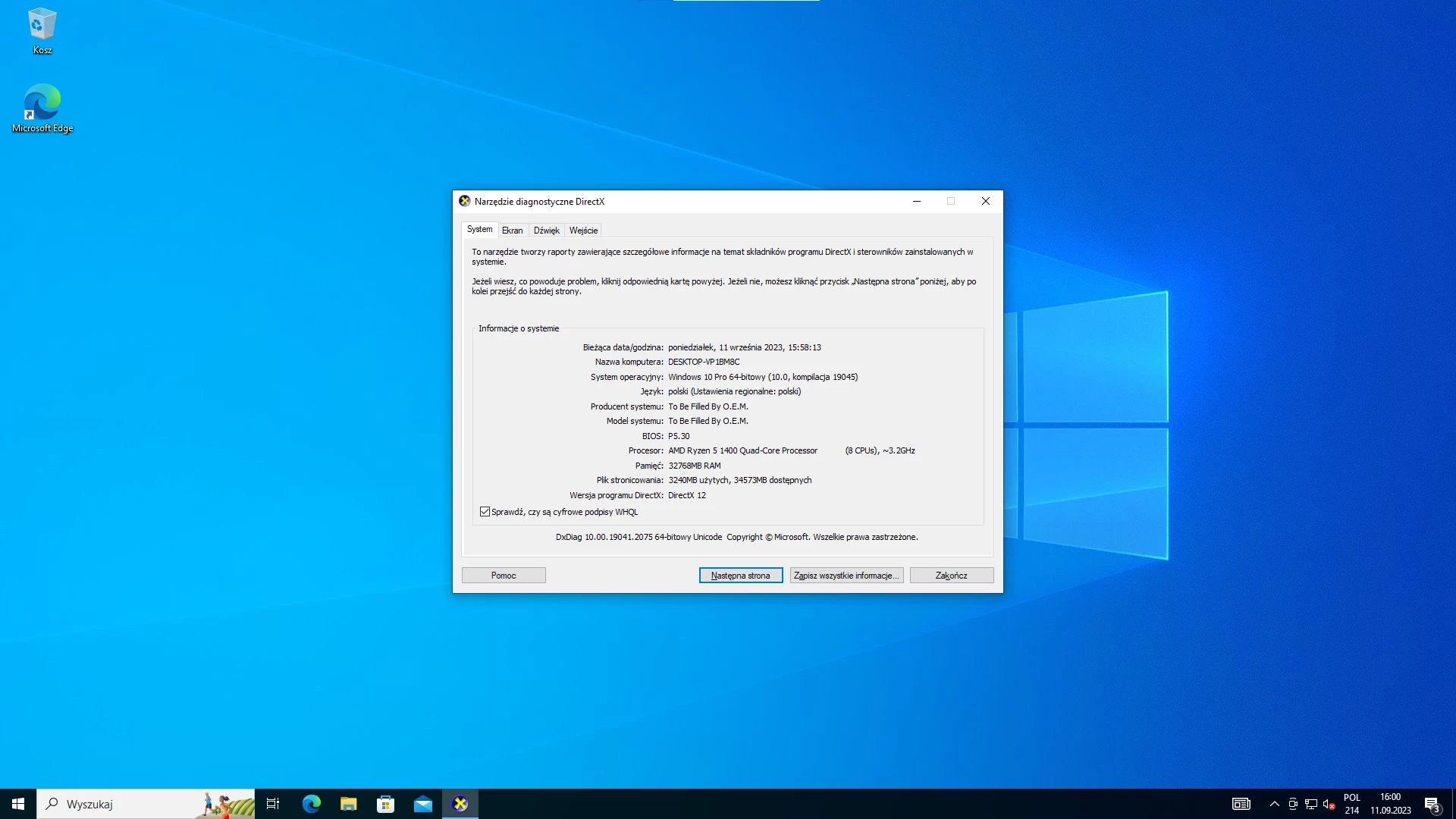Image resolution: width=1456 pixels, height=819 pixels.
Task: Click the Następna strona button
Action: 740,576
